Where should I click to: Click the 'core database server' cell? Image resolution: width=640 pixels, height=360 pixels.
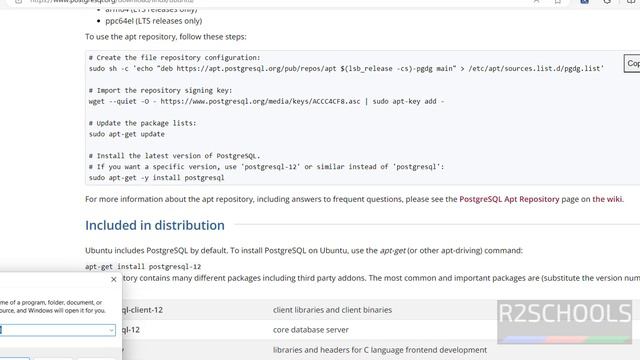[311, 330]
